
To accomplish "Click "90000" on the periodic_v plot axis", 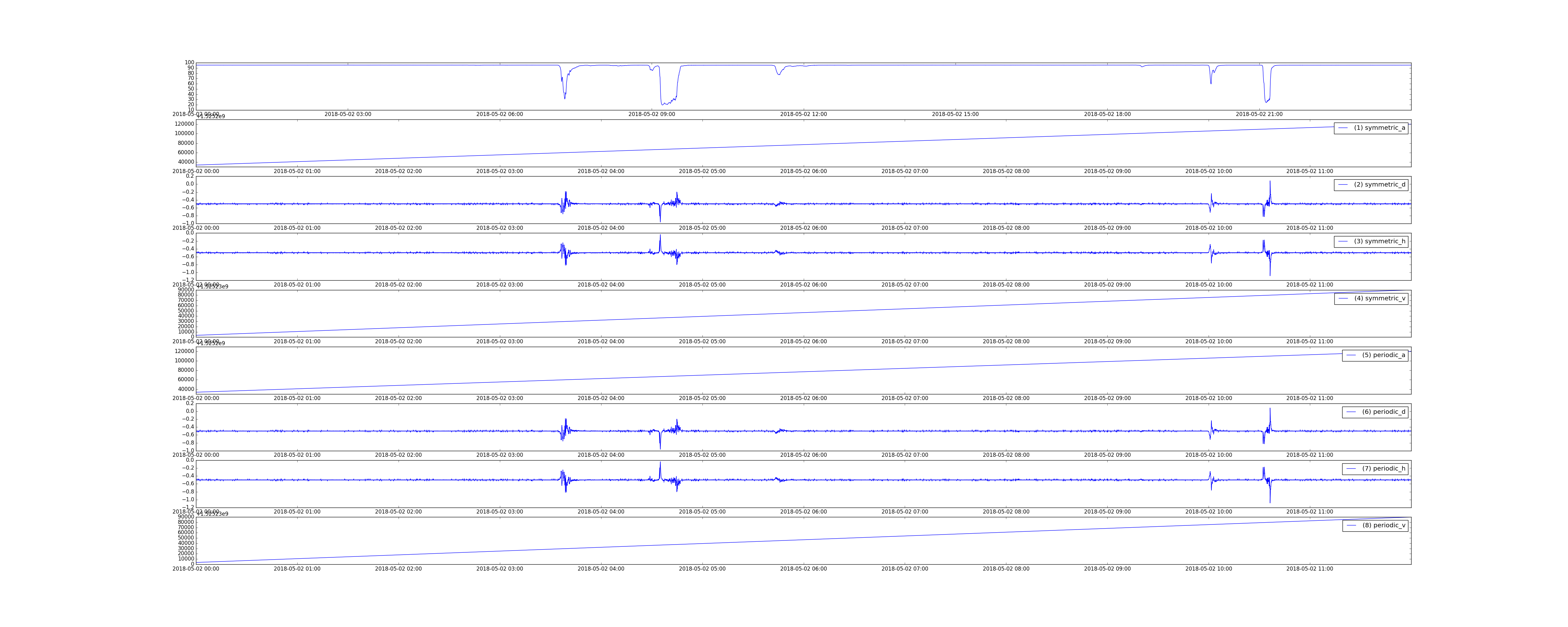I will click(x=186, y=517).
